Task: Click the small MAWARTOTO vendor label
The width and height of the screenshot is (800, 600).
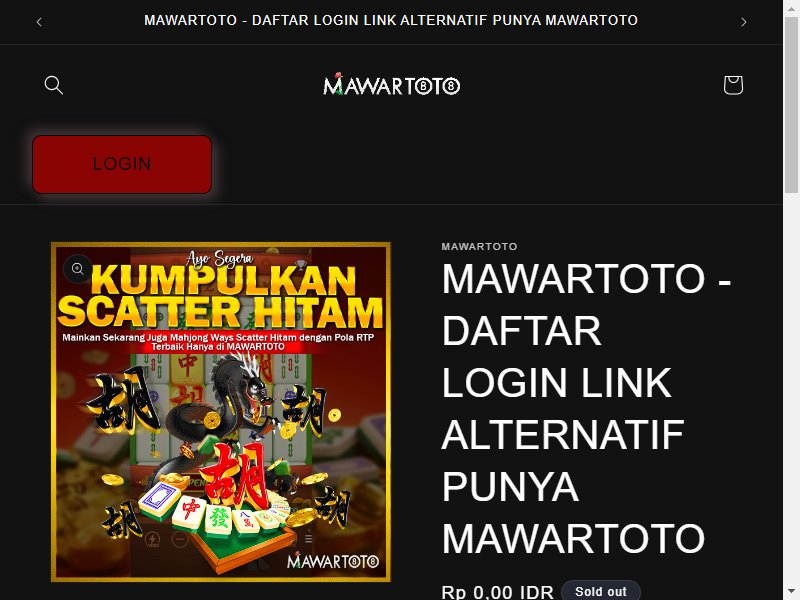Action: click(x=479, y=246)
